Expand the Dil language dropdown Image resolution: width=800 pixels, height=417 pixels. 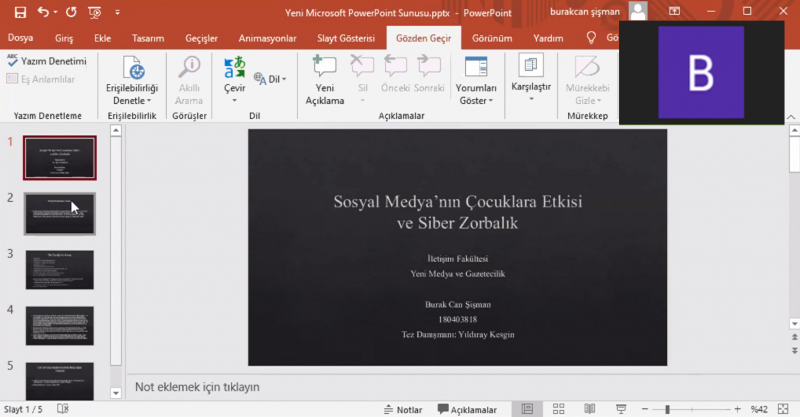[271, 79]
